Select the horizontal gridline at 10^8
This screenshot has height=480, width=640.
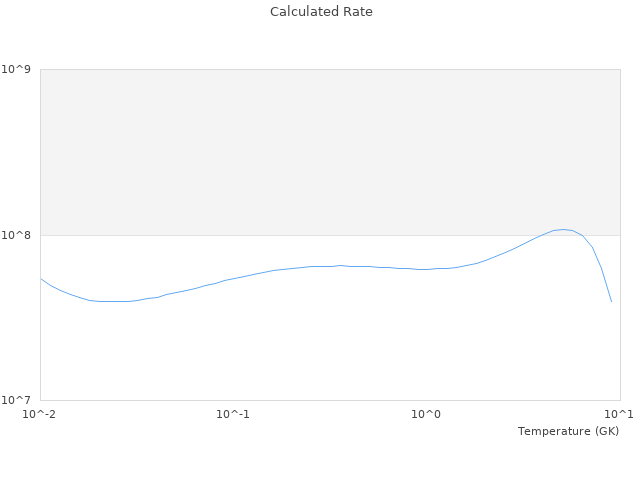[300, 235]
